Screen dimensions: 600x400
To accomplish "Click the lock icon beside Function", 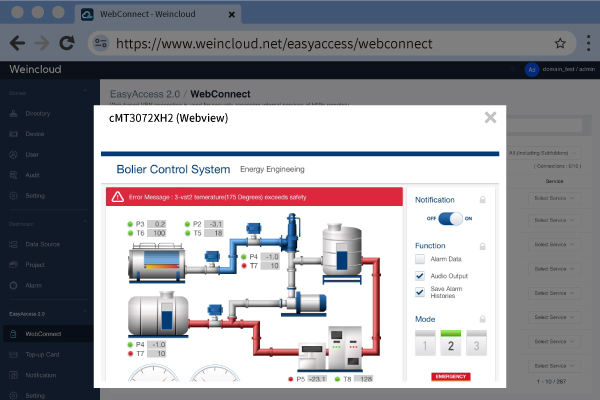I will (483, 246).
